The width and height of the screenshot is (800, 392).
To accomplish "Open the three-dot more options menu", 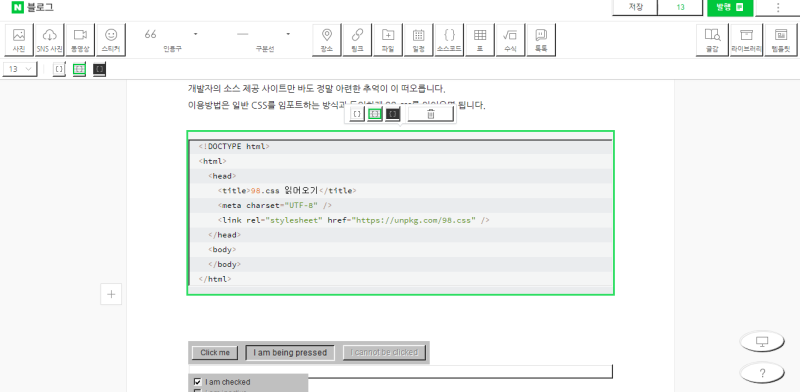I will pos(778,8).
